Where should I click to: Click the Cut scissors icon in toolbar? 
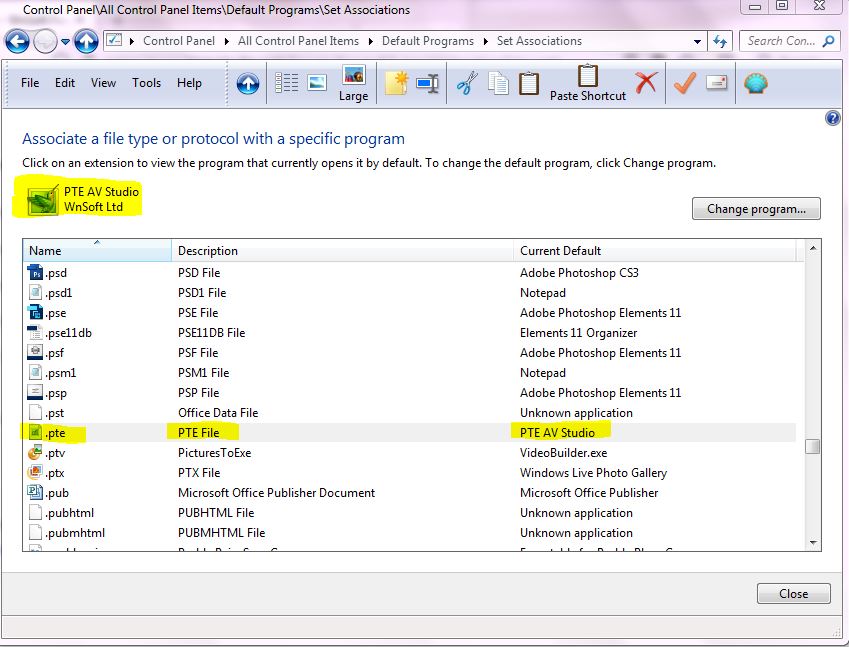pos(466,83)
